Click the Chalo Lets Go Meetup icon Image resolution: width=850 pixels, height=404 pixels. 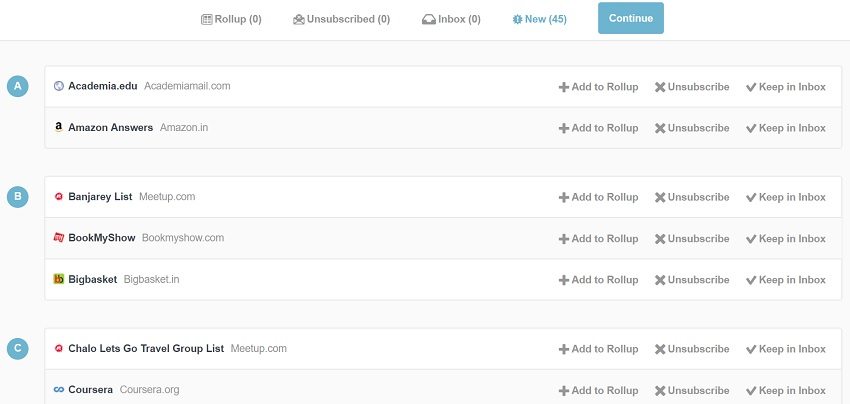(59, 349)
